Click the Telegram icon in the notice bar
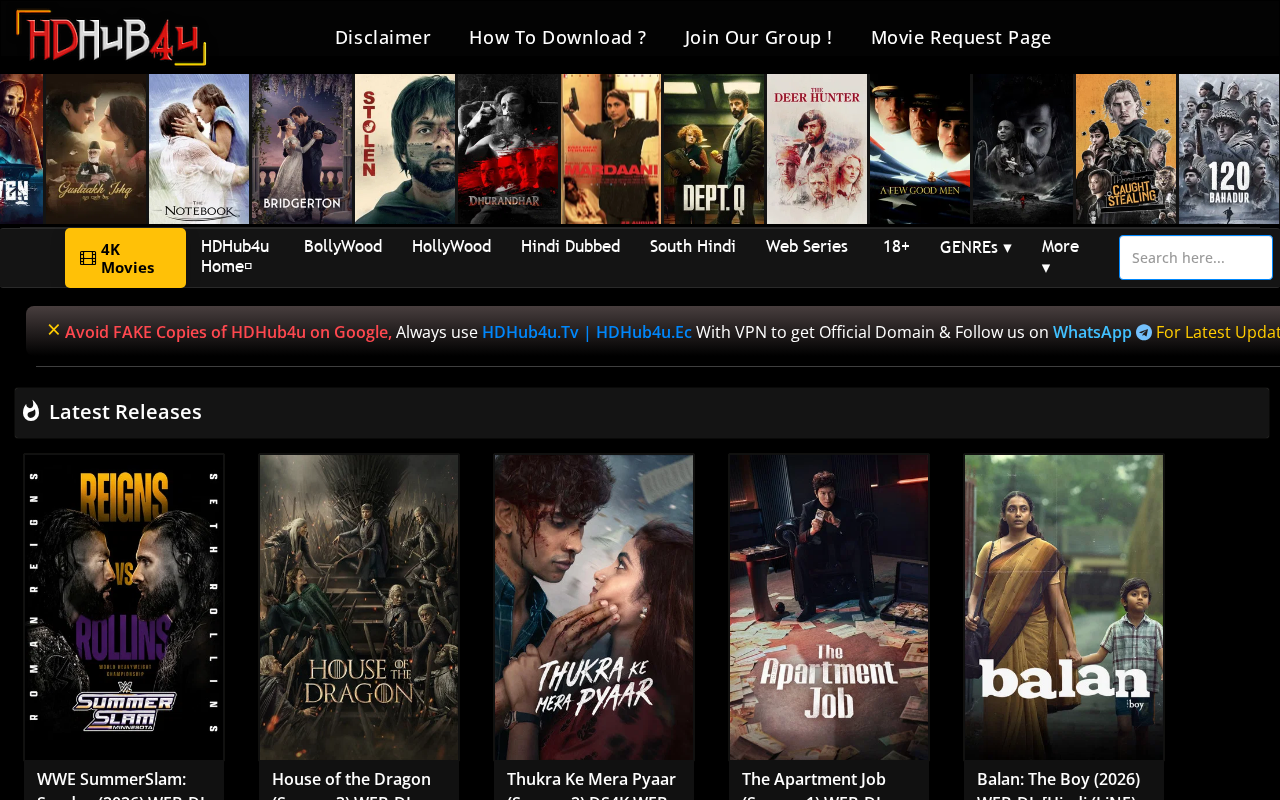Screen dimensions: 1280x800 [1144, 332]
